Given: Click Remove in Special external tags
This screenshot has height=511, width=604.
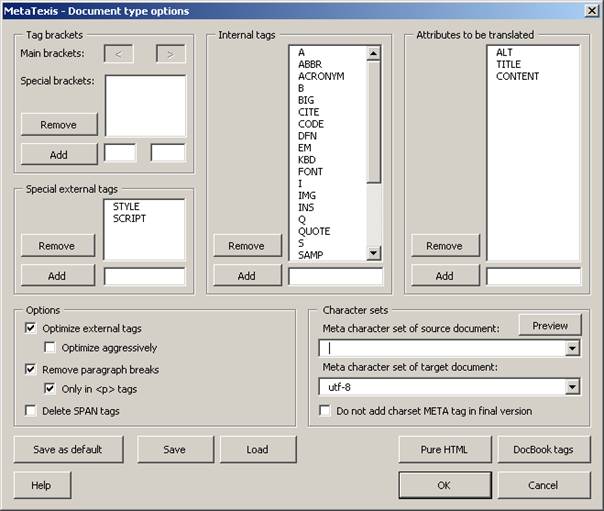Looking at the screenshot, I should pyautogui.click(x=57, y=245).
